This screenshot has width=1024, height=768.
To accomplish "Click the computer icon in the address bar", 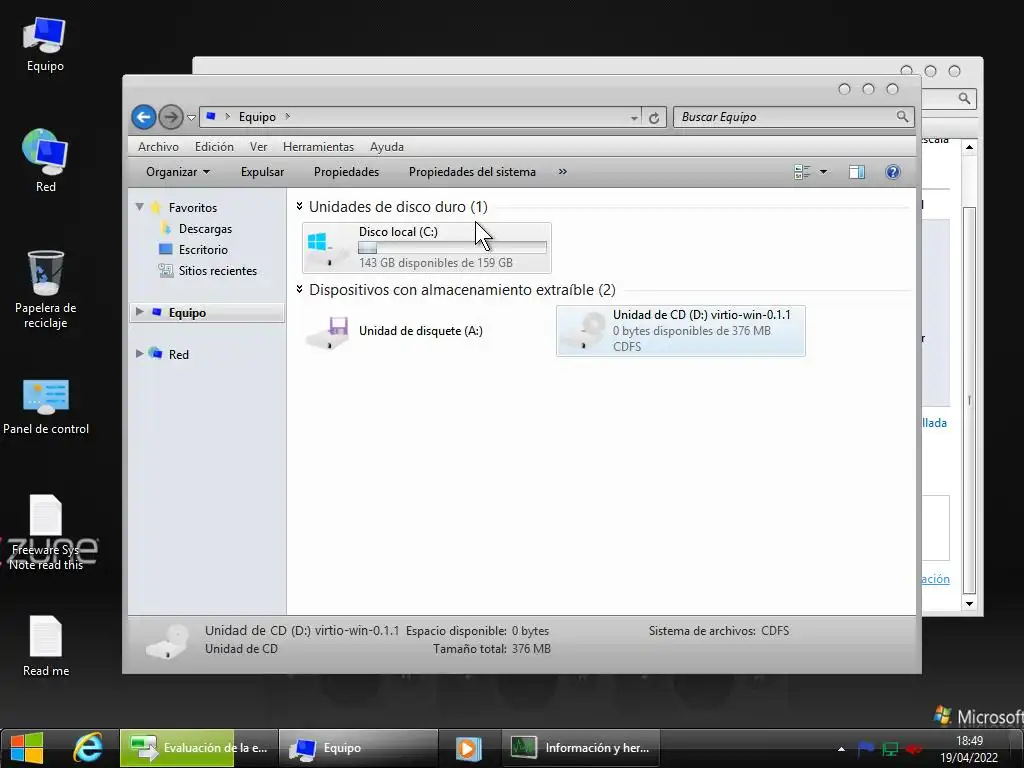I will (210, 116).
